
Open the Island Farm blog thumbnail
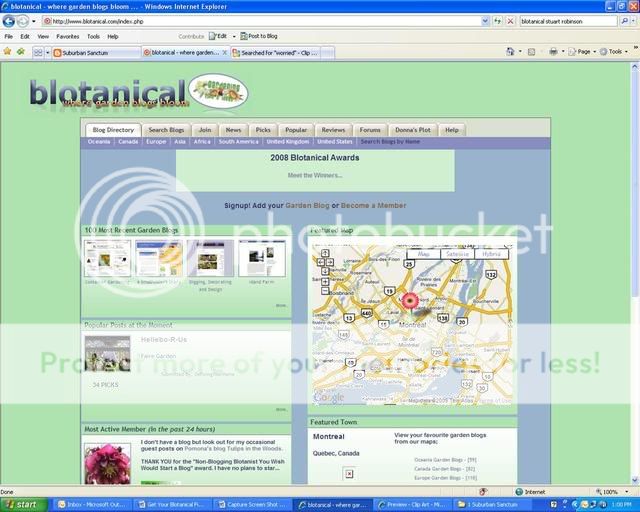262,258
